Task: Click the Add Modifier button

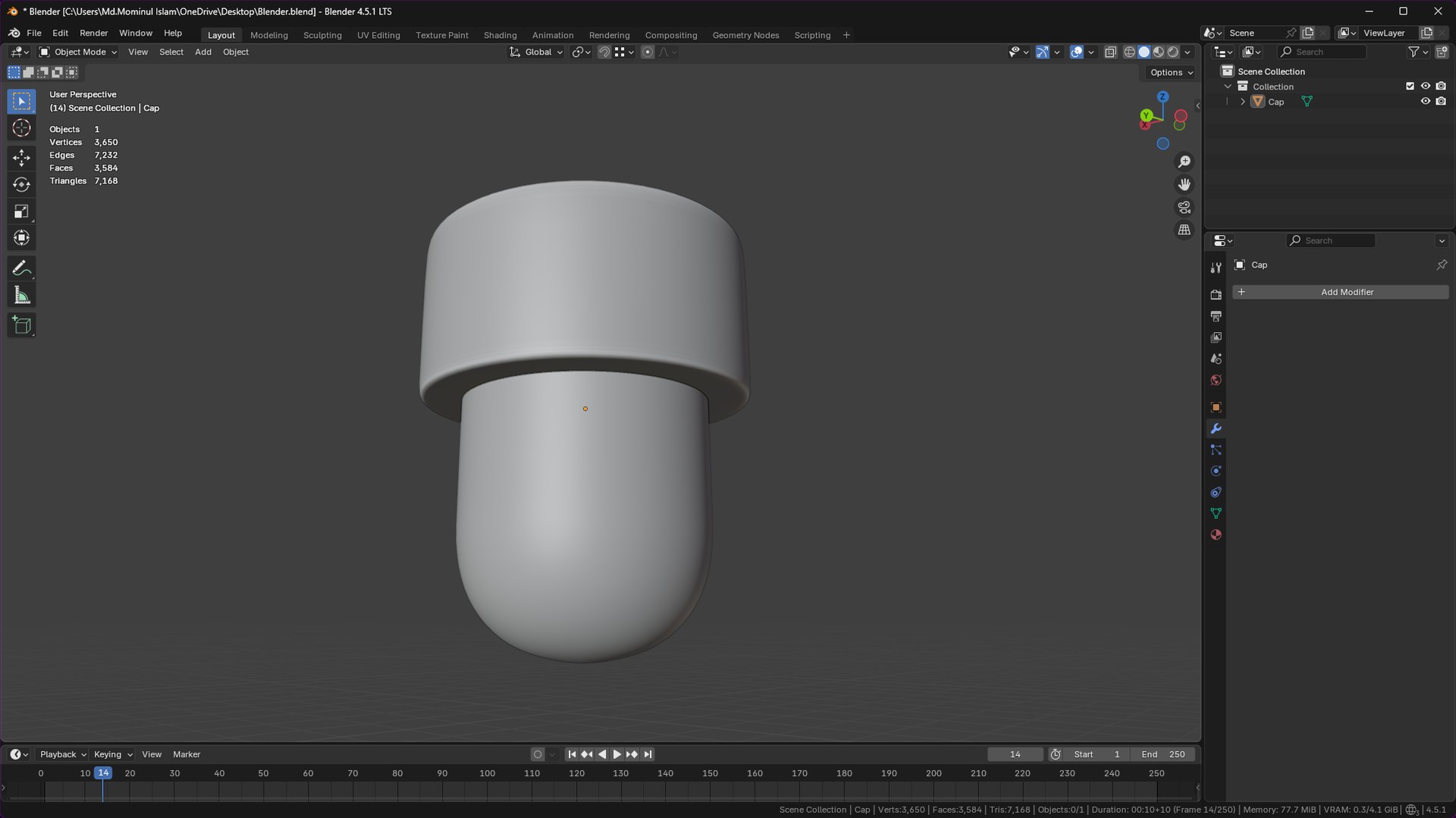Action: 1340,292
